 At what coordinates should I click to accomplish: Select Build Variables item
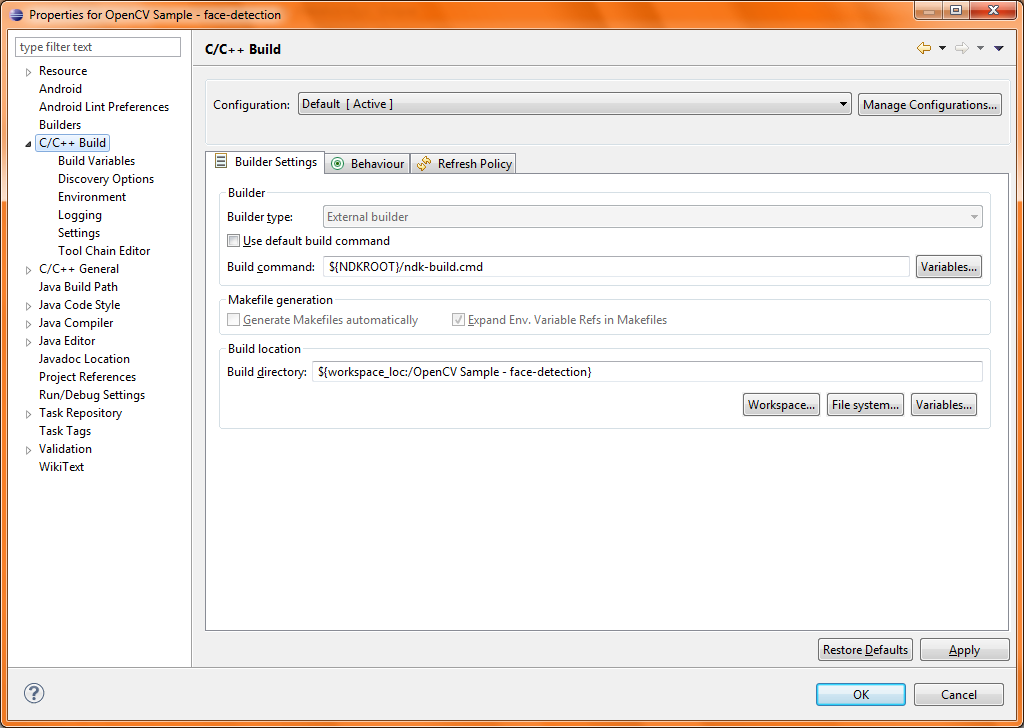97,161
